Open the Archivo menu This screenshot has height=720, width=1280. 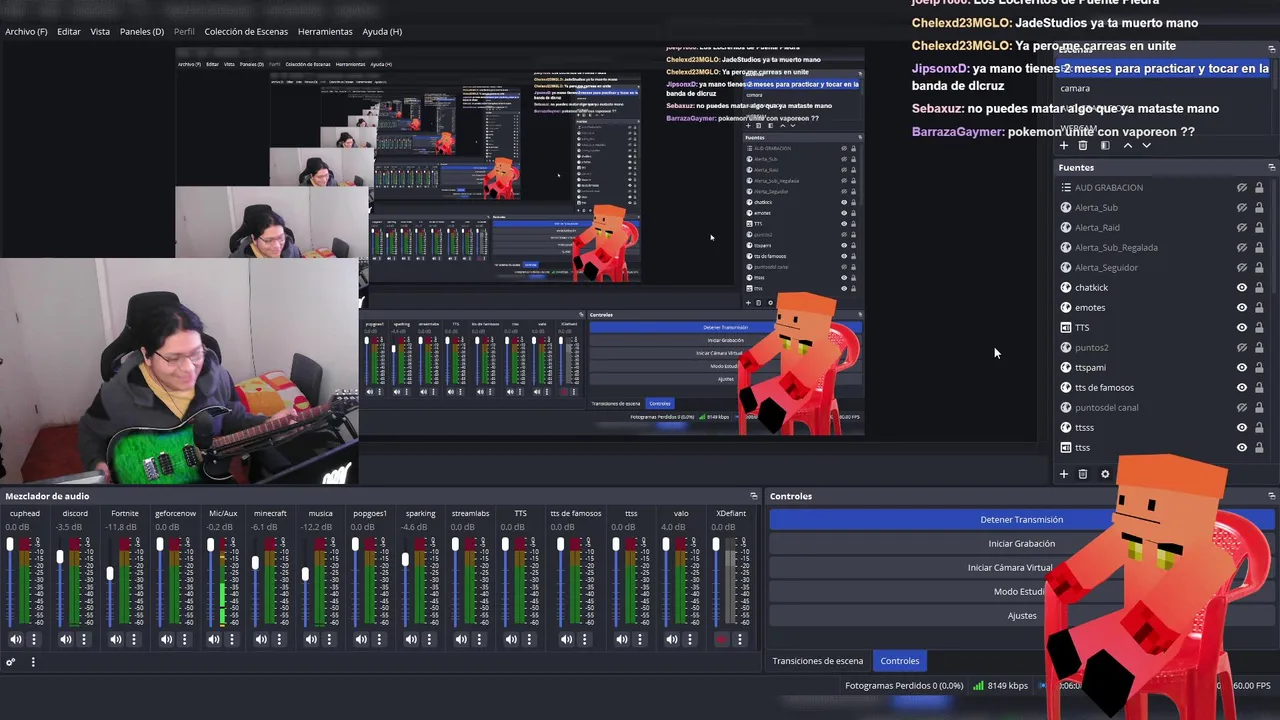pos(26,31)
